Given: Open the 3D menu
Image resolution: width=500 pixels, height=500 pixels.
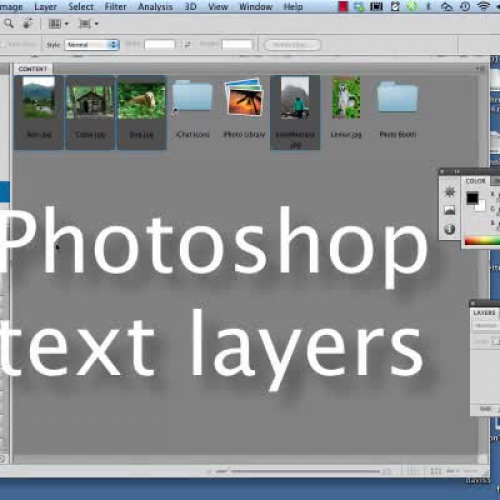Looking at the screenshot, I should pyautogui.click(x=190, y=7).
